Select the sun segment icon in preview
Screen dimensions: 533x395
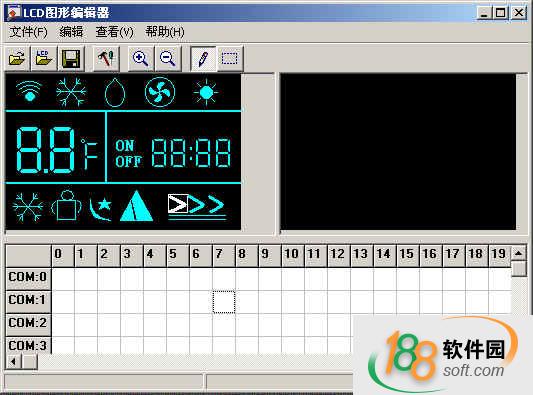(x=206, y=92)
